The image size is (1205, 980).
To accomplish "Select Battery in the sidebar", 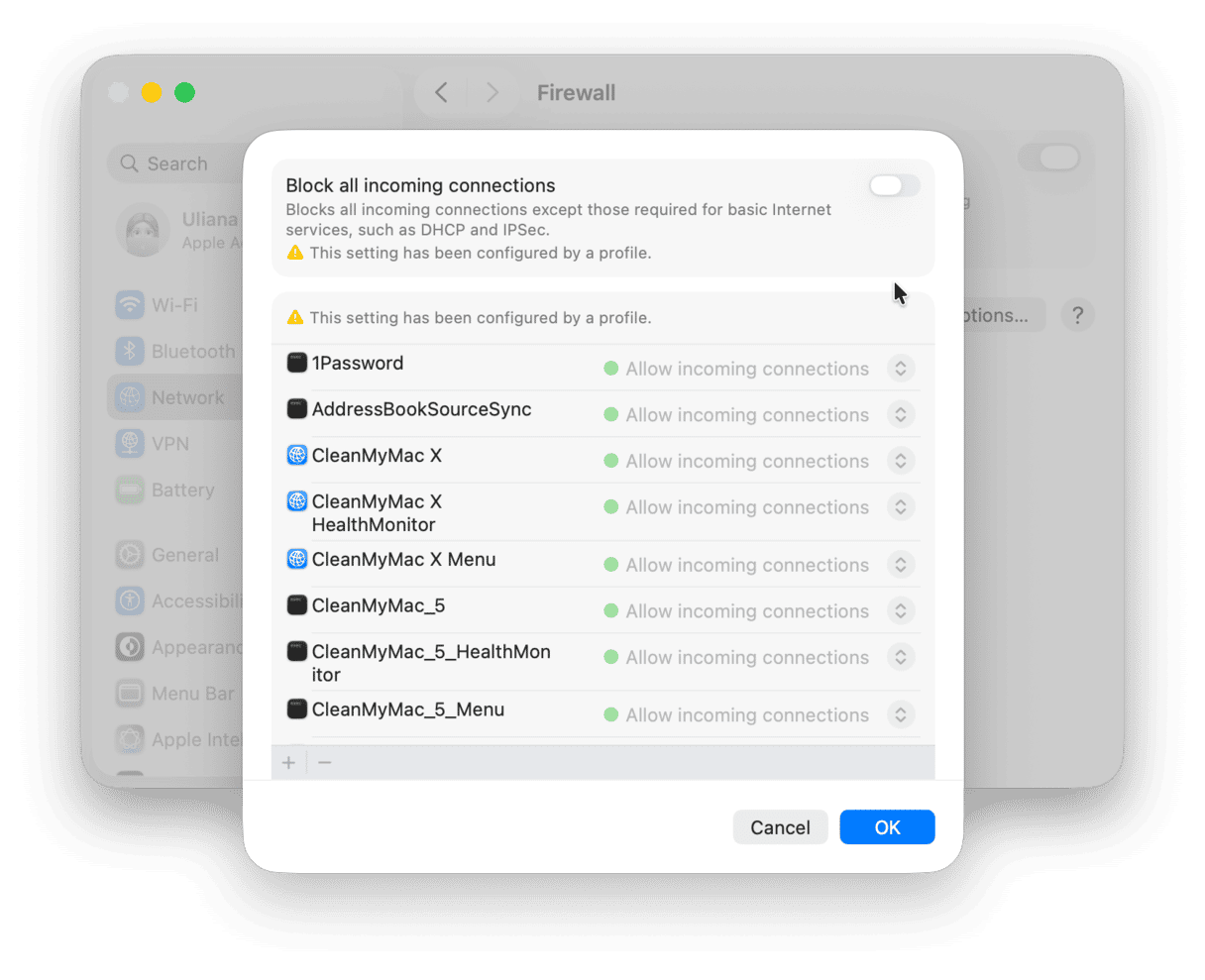I will [181, 490].
